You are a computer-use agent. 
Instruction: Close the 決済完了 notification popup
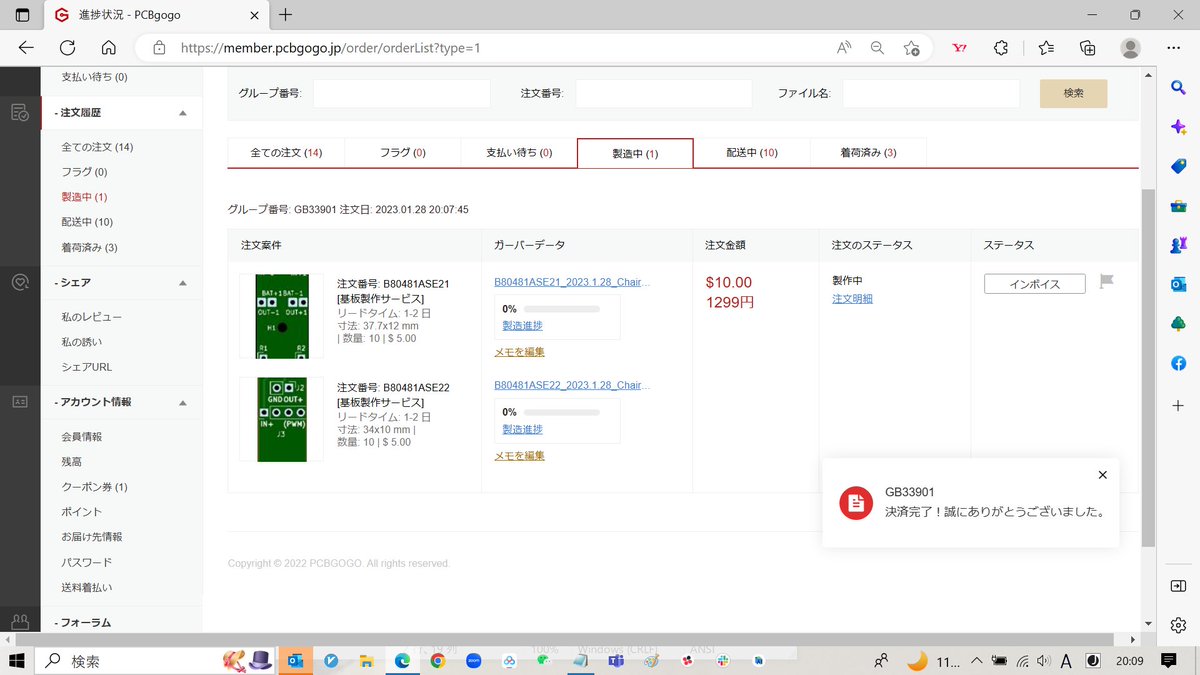(1102, 475)
